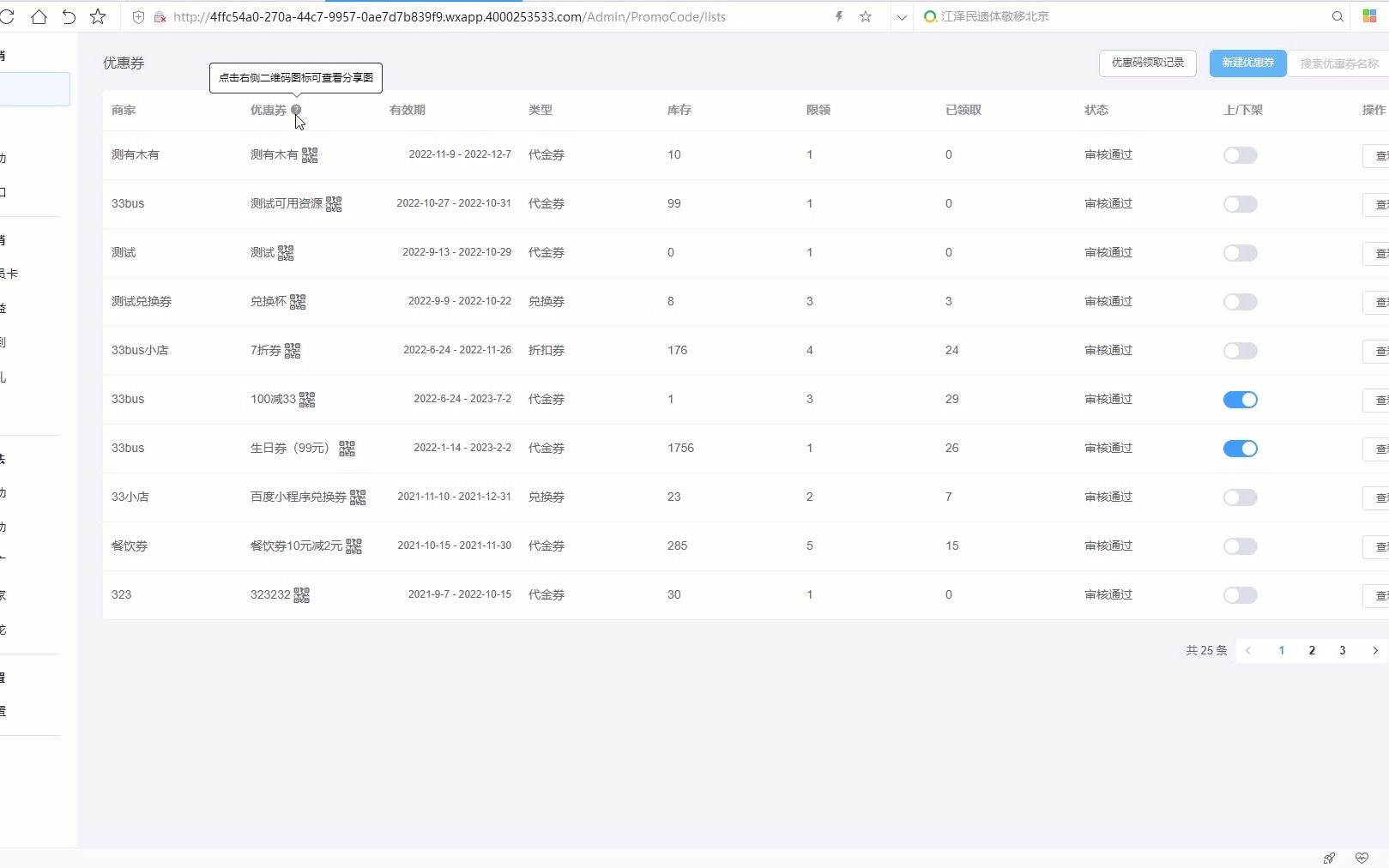Click search magnifier icon in search box
Image resolution: width=1389 pixels, height=868 pixels.
point(1338,16)
